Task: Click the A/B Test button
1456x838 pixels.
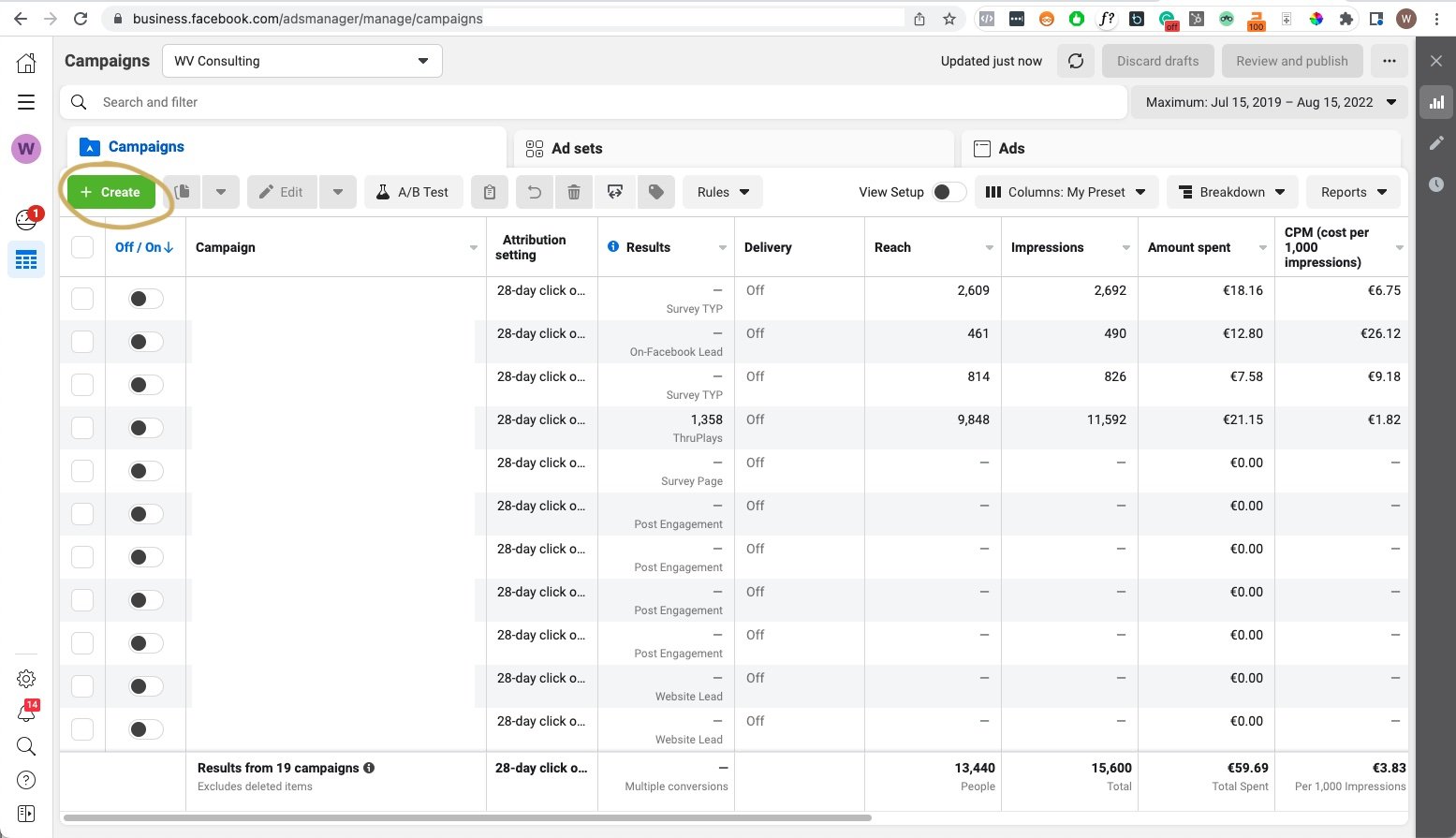Action: 413,192
